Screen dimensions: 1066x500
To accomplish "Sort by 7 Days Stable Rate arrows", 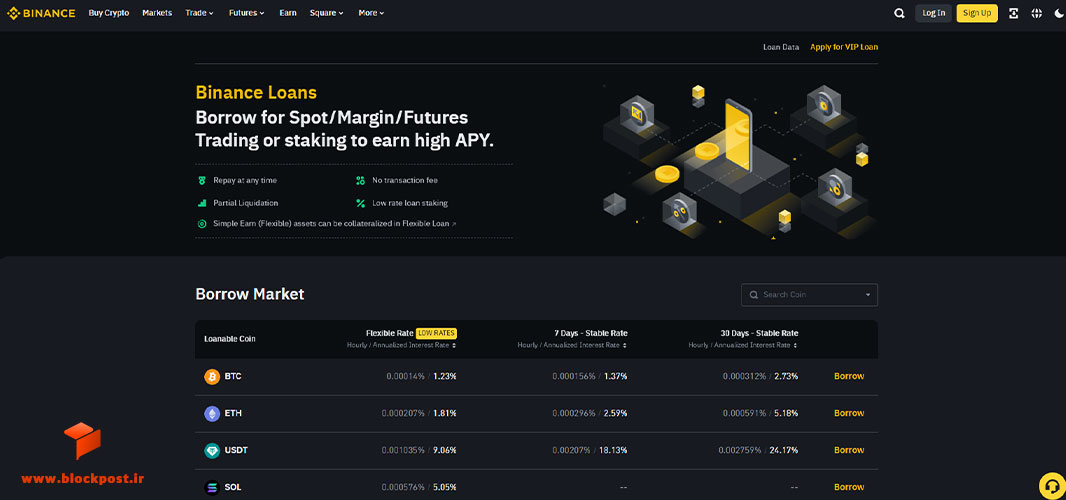I will (624, 346).
